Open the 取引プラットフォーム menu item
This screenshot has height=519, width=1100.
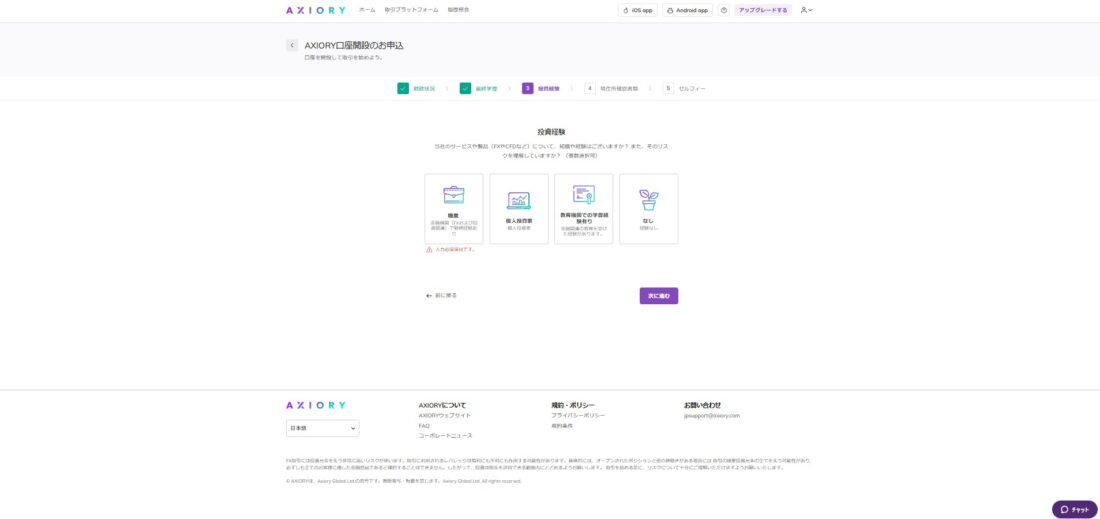[411, 10]
